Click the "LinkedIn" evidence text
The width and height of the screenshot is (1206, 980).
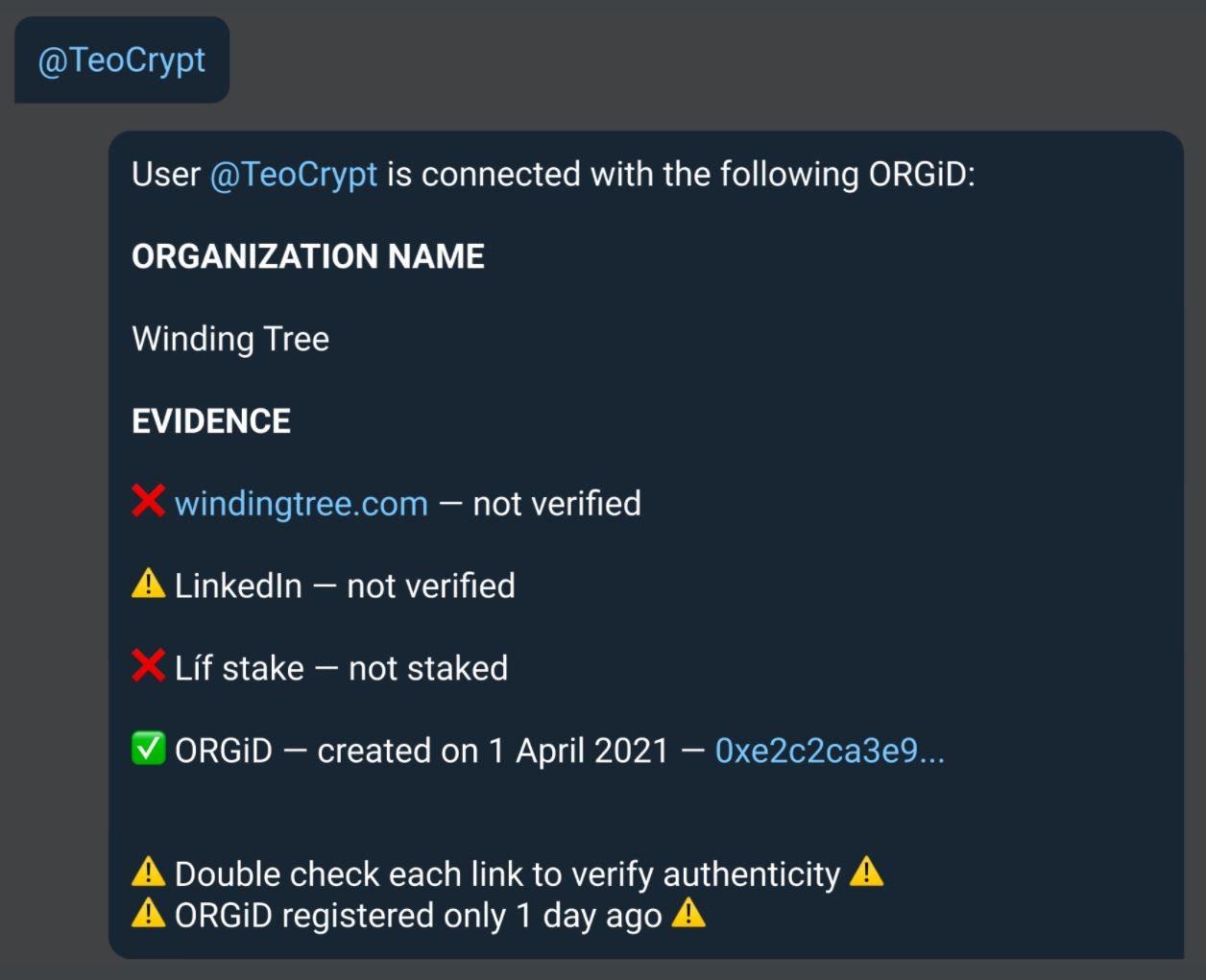pyautogui.click(x=238, y=586)
